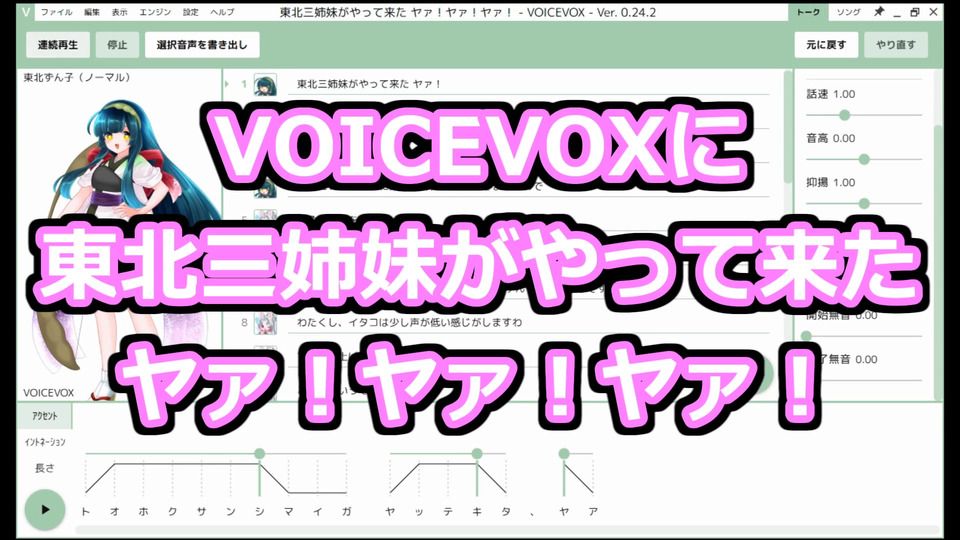Click accent handle over ヤッテキタ phrase
960x540 pixels.
point(477,454)
